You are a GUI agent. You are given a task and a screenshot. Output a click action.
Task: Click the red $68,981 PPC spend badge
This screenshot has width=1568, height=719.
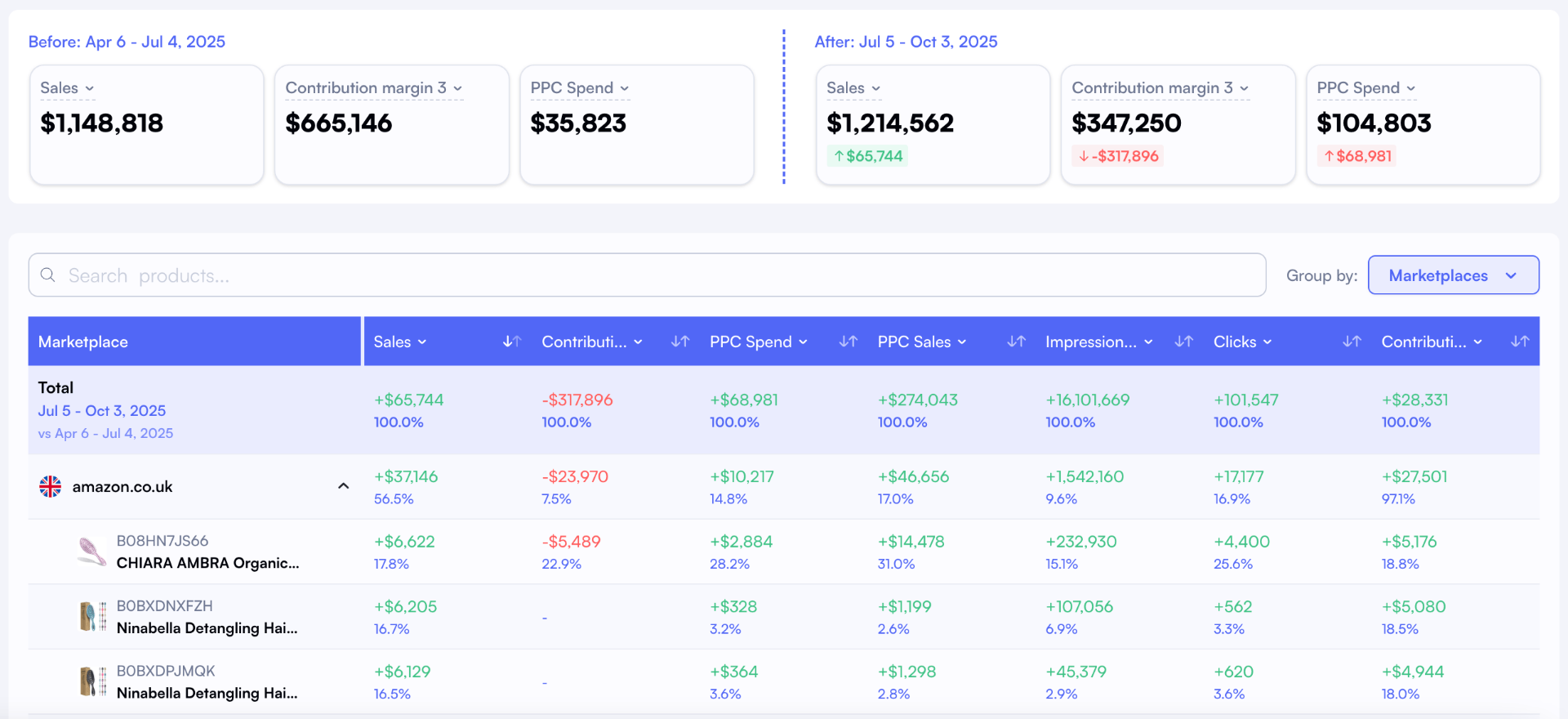(1357, 156)
